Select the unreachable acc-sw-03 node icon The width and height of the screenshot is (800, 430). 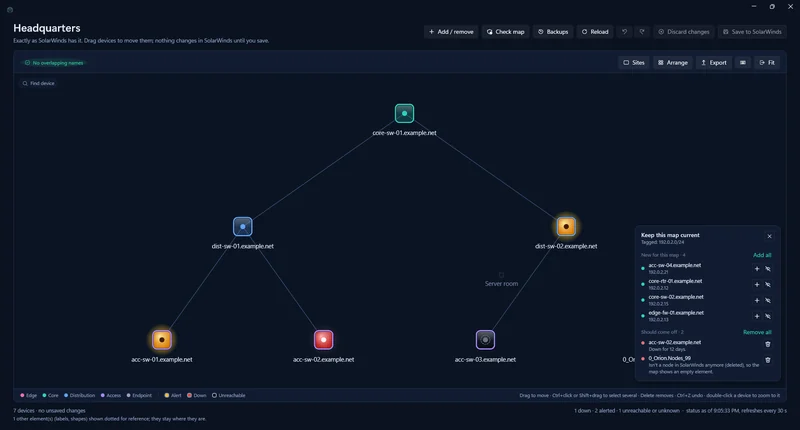click(x=485, y=340)
